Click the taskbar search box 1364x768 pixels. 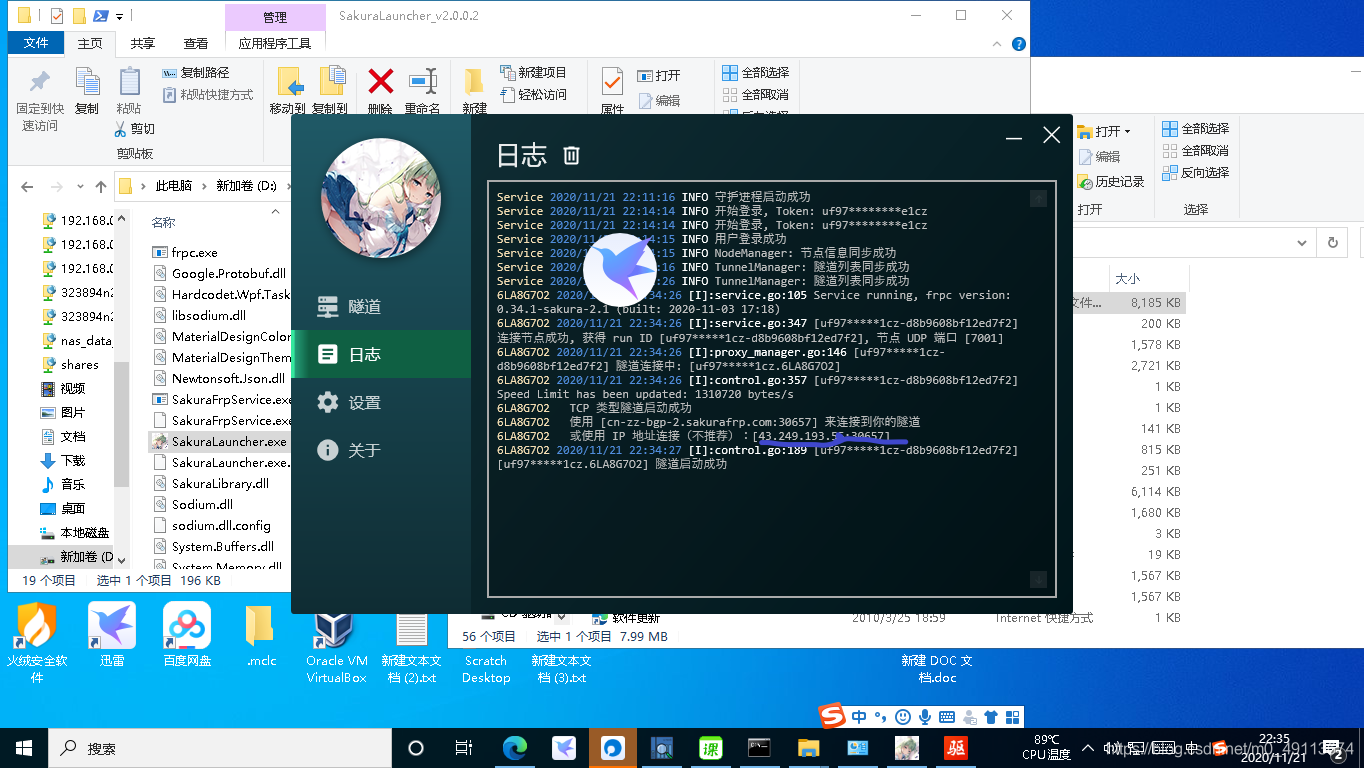tap(220, 747)
